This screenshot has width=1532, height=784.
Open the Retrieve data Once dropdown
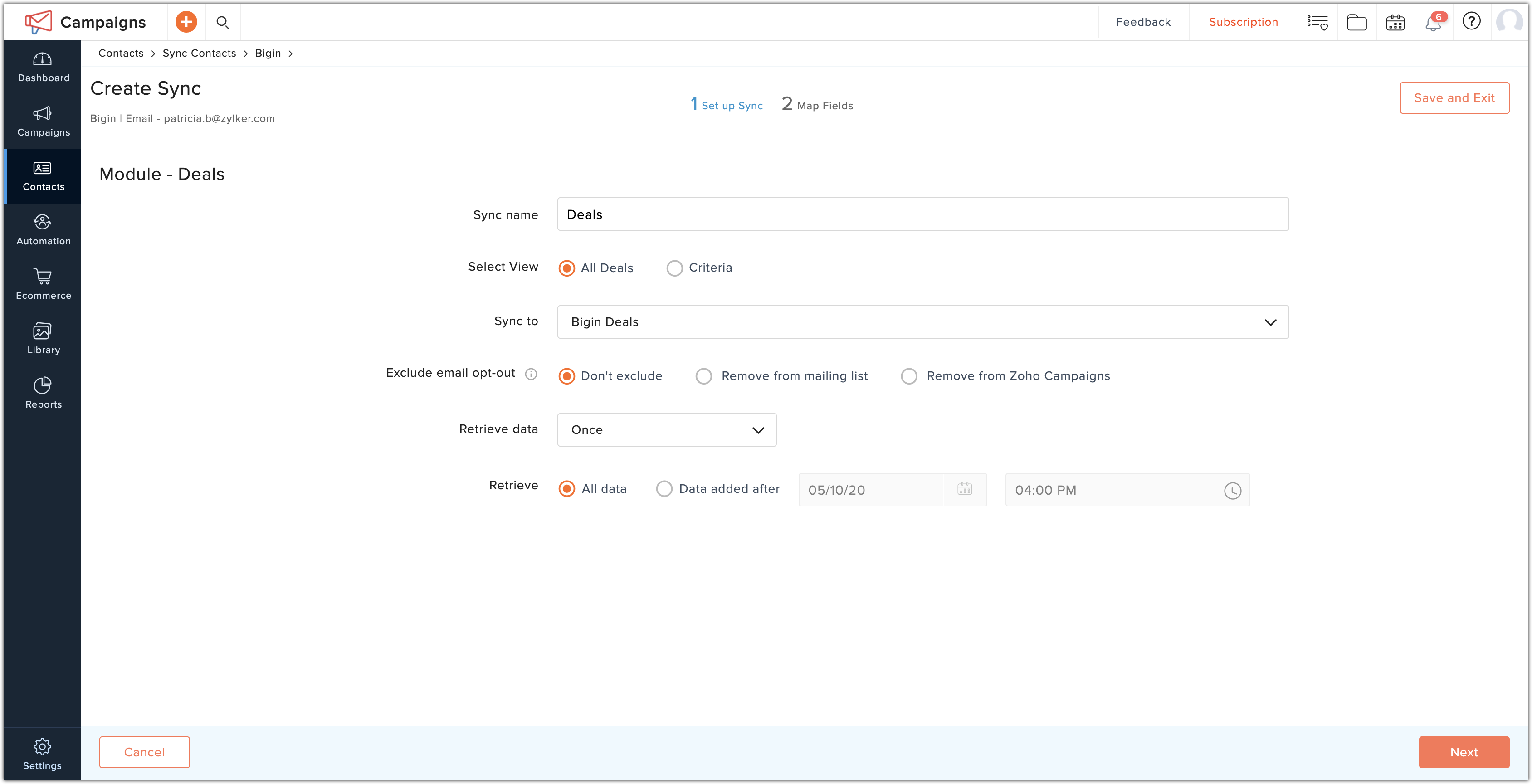pyautogui.click(x=666, y=430)
